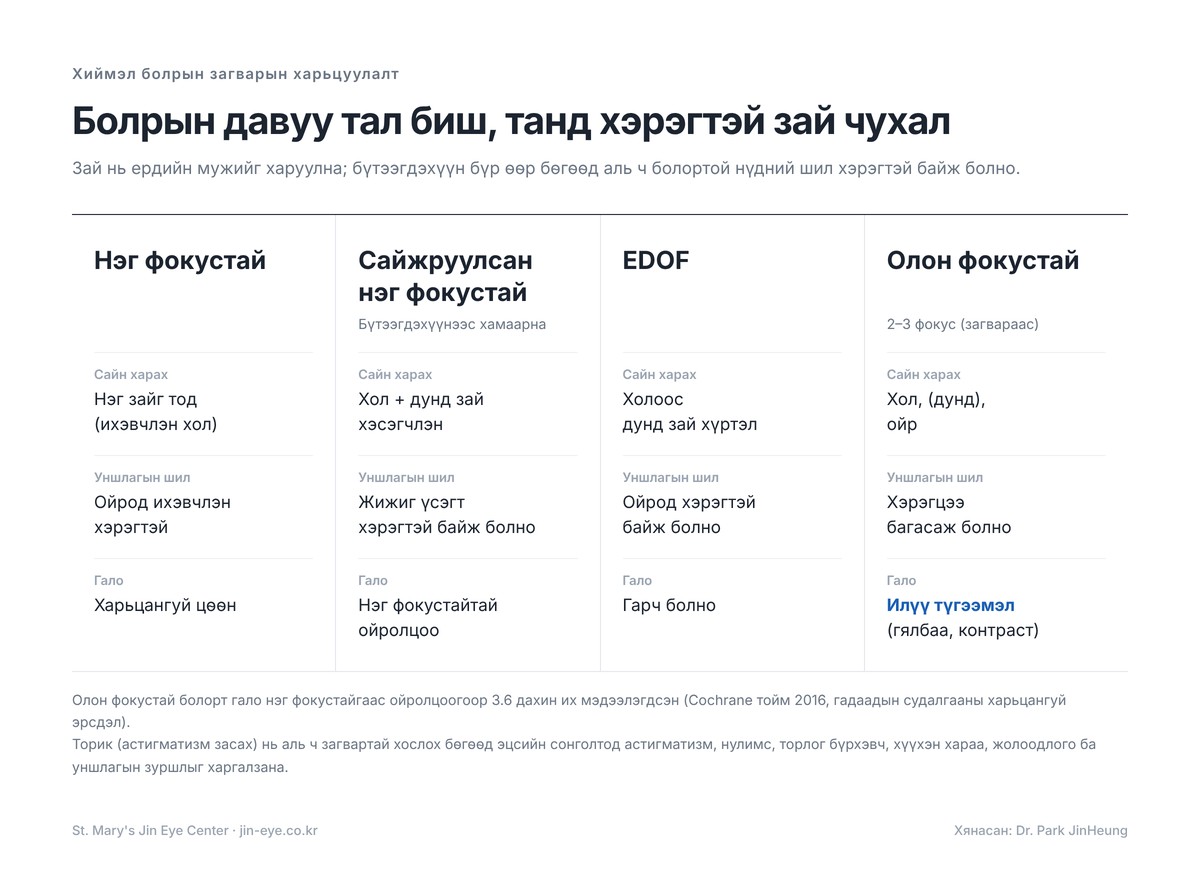Click "Сайн харах" label in EDOF column
The image size is (1200, 869).
pos(659,374)
